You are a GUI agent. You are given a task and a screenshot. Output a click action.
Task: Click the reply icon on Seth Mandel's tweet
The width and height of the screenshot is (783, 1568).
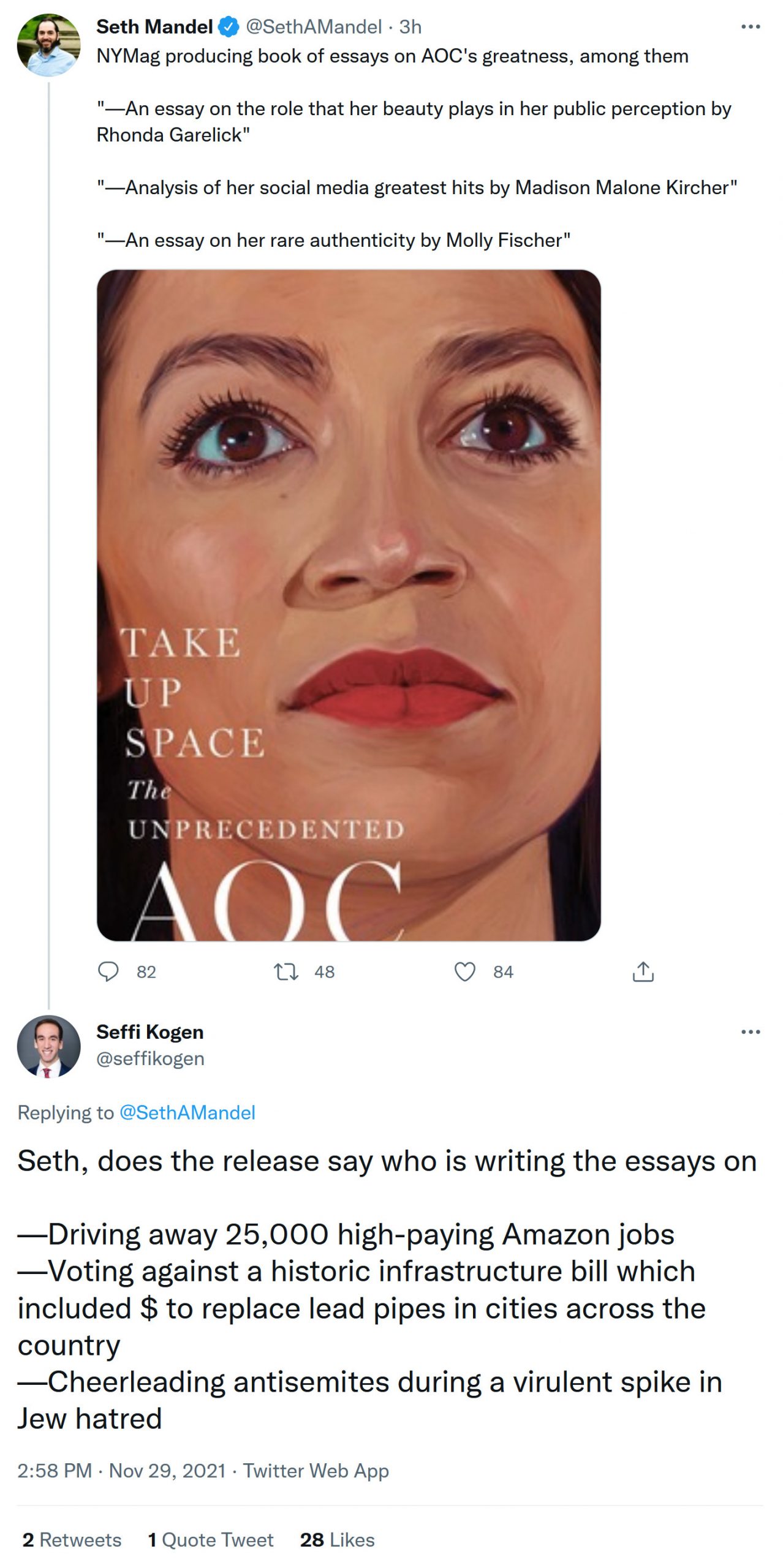tap(108, 971)
